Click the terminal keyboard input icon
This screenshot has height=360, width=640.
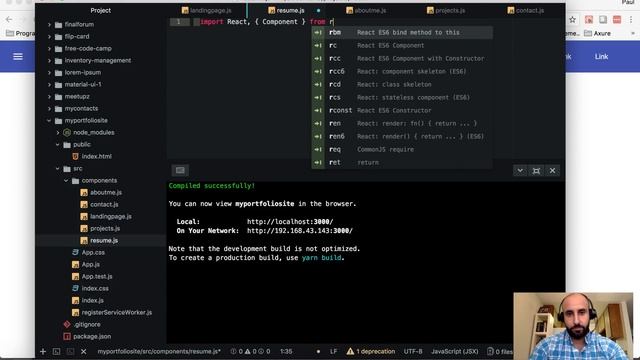pyautogui.click(x=180, y=170)
